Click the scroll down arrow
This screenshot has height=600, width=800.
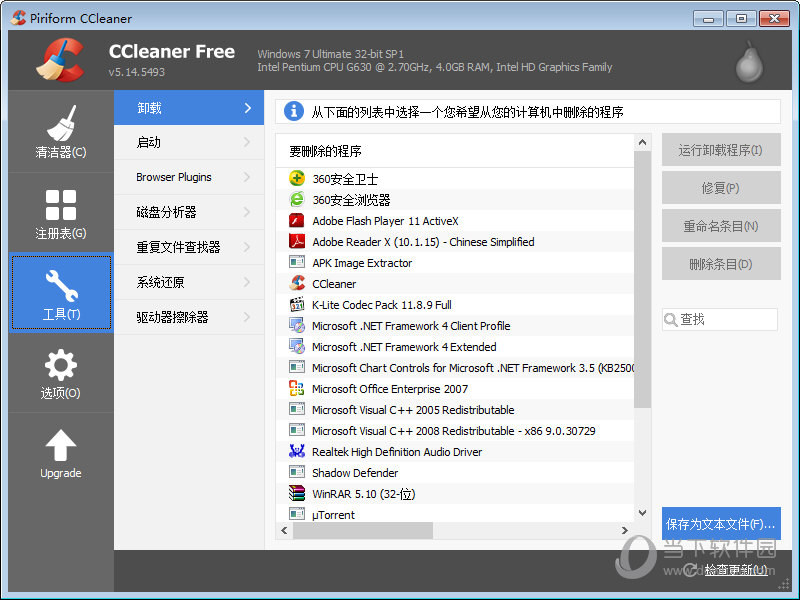(642, 513)
